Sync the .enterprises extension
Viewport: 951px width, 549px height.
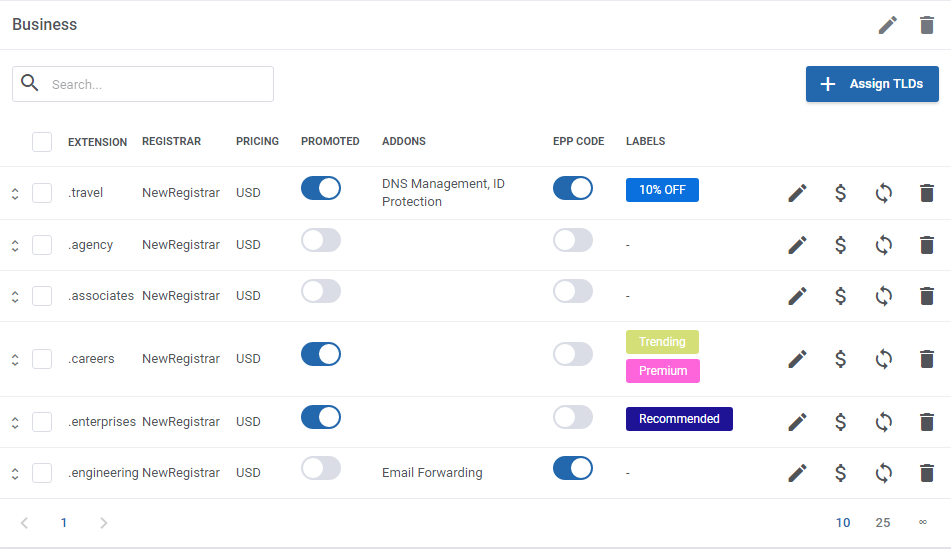tap(884, 422)
